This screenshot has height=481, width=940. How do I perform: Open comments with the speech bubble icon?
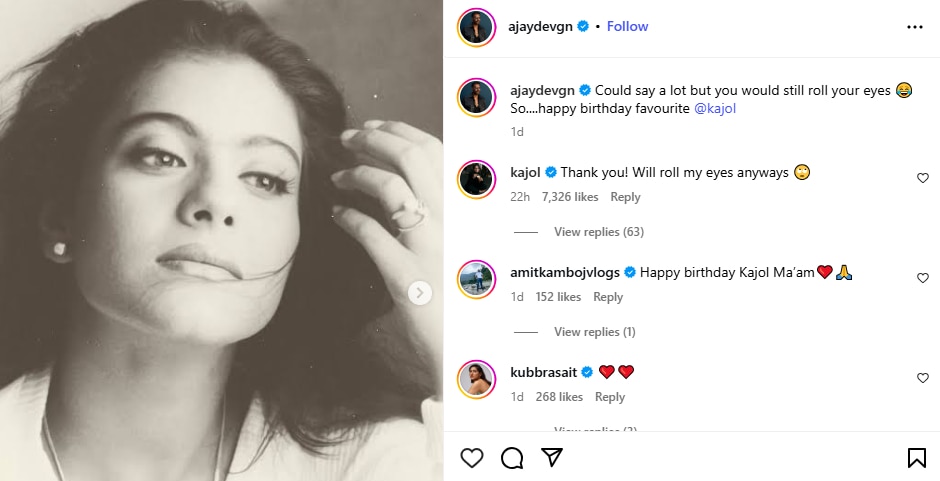512,458
